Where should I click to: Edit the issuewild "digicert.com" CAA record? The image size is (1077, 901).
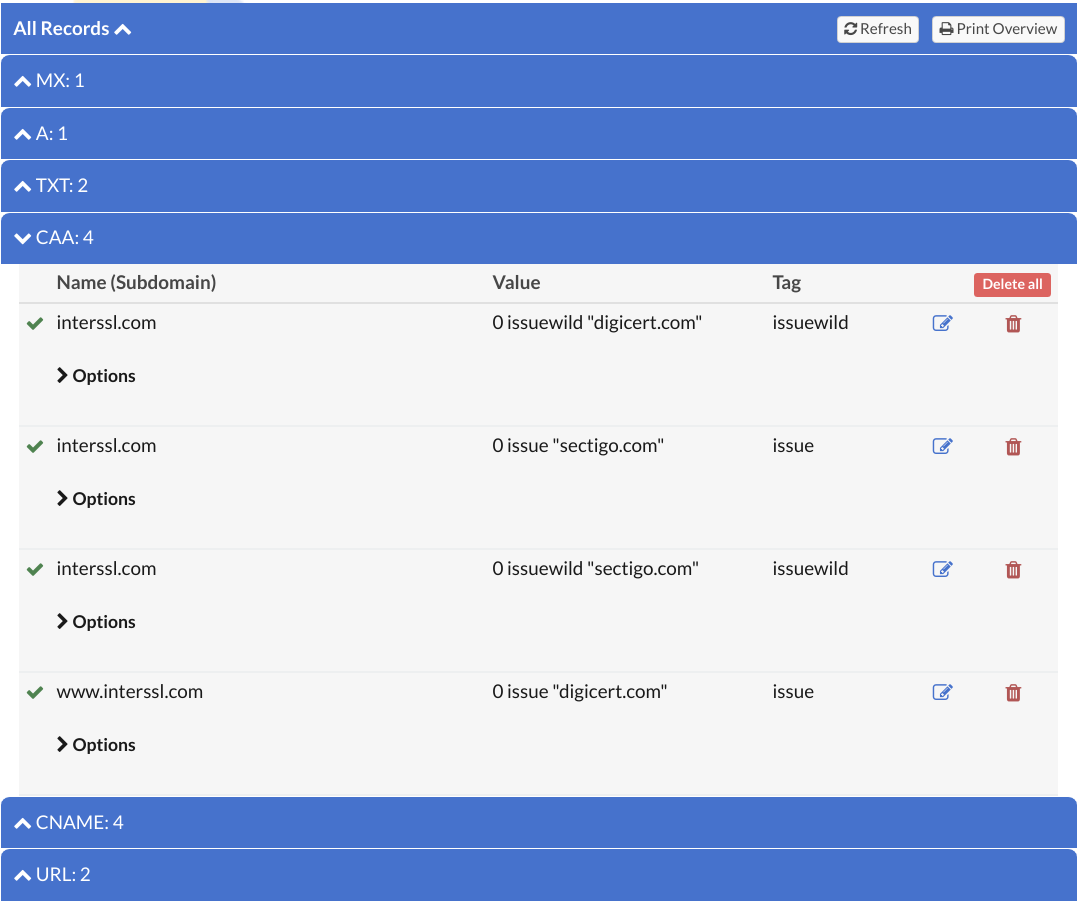(942, 323)
